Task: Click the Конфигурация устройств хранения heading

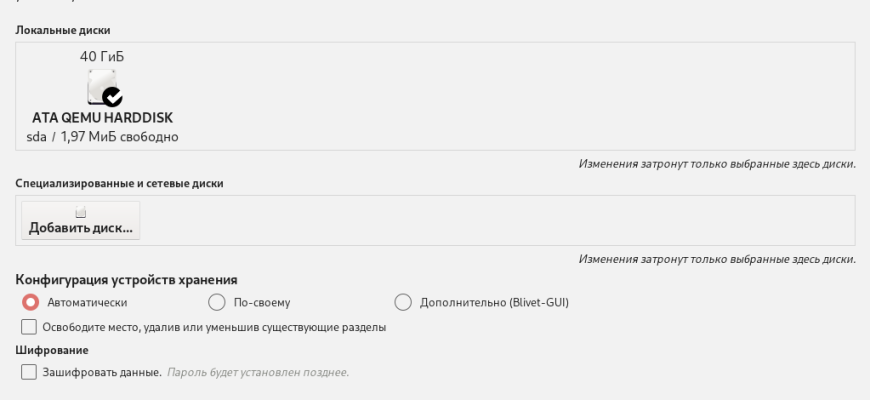Action: click(133, 280)
